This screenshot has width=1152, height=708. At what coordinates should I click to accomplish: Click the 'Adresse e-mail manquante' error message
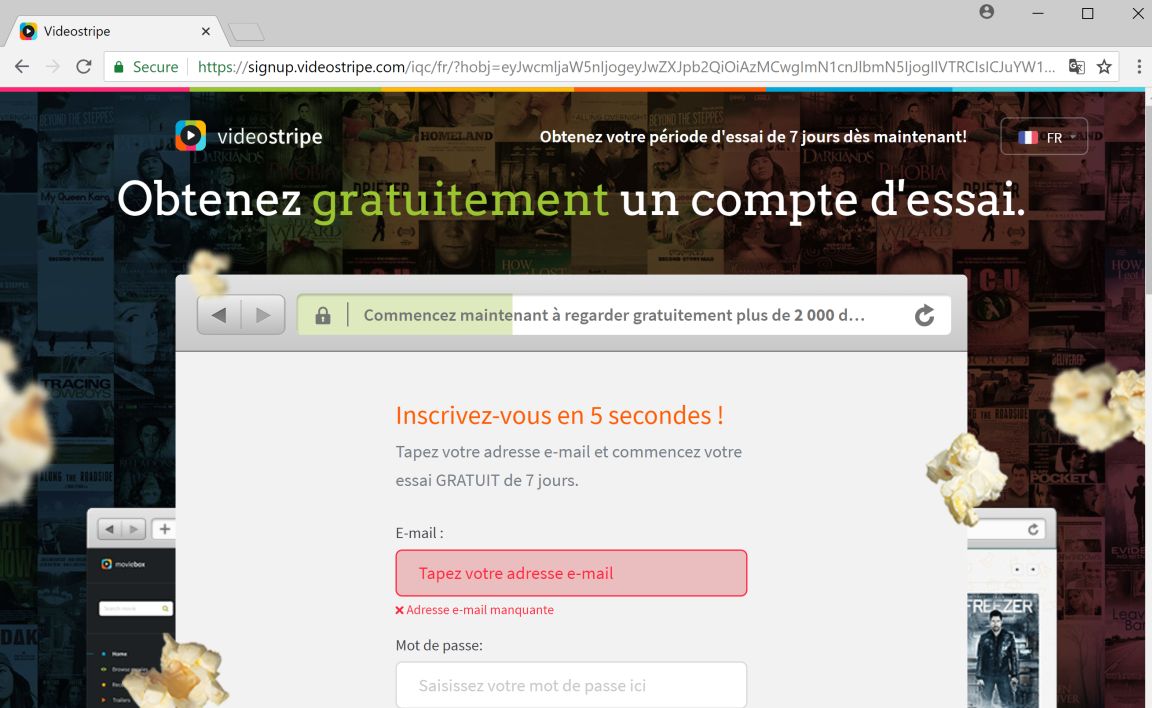click(475, 610)
